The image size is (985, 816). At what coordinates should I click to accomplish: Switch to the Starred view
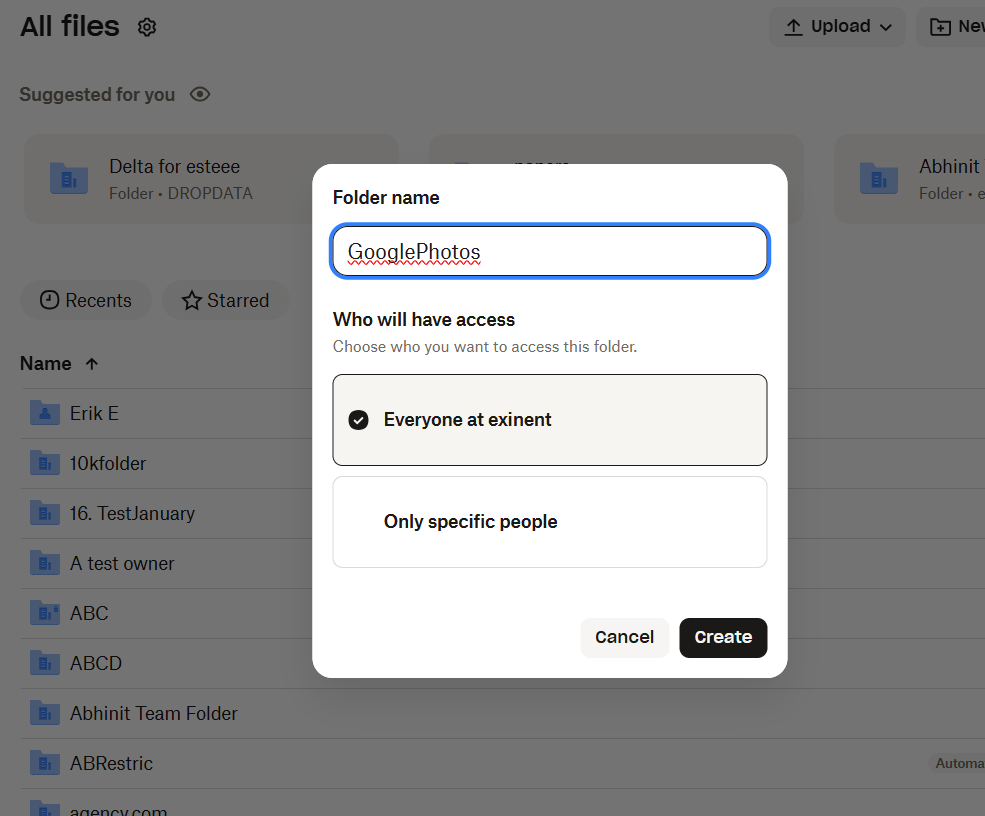225,300
